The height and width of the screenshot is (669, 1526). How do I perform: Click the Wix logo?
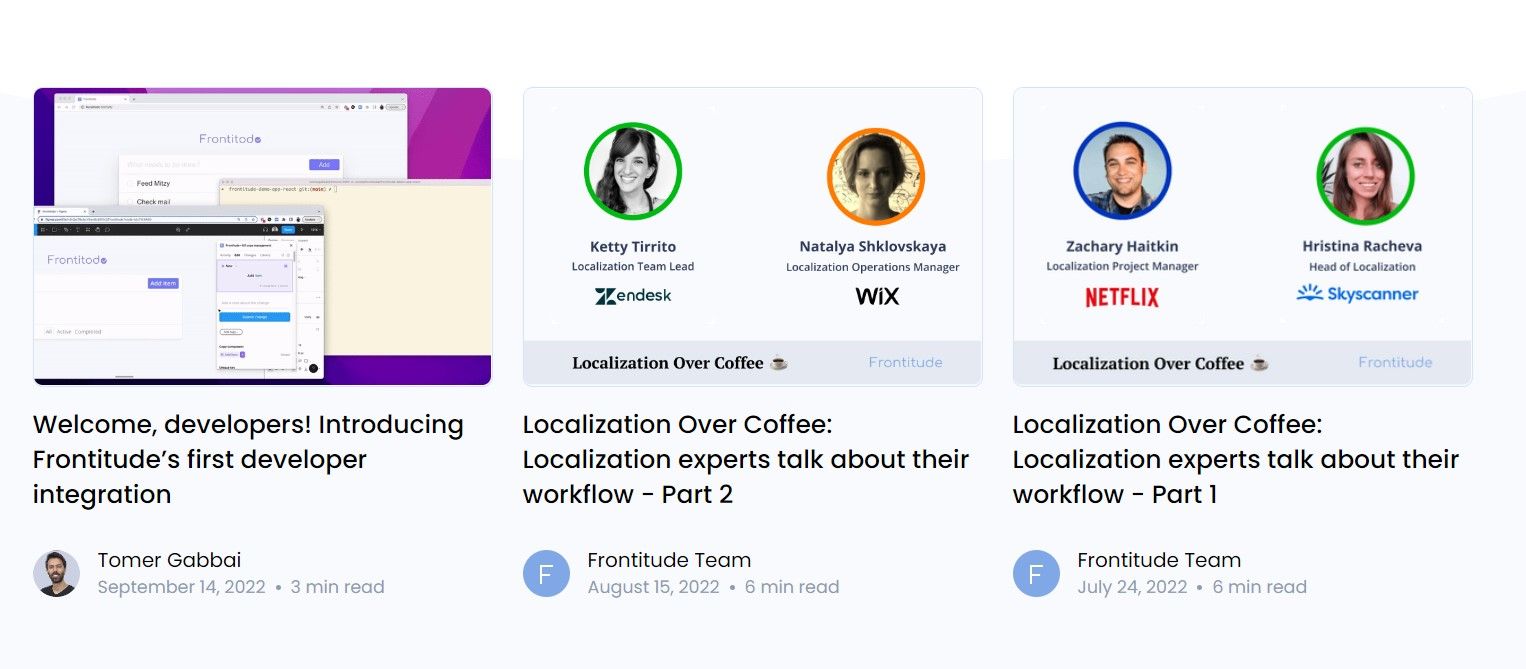tap(877, 296)
